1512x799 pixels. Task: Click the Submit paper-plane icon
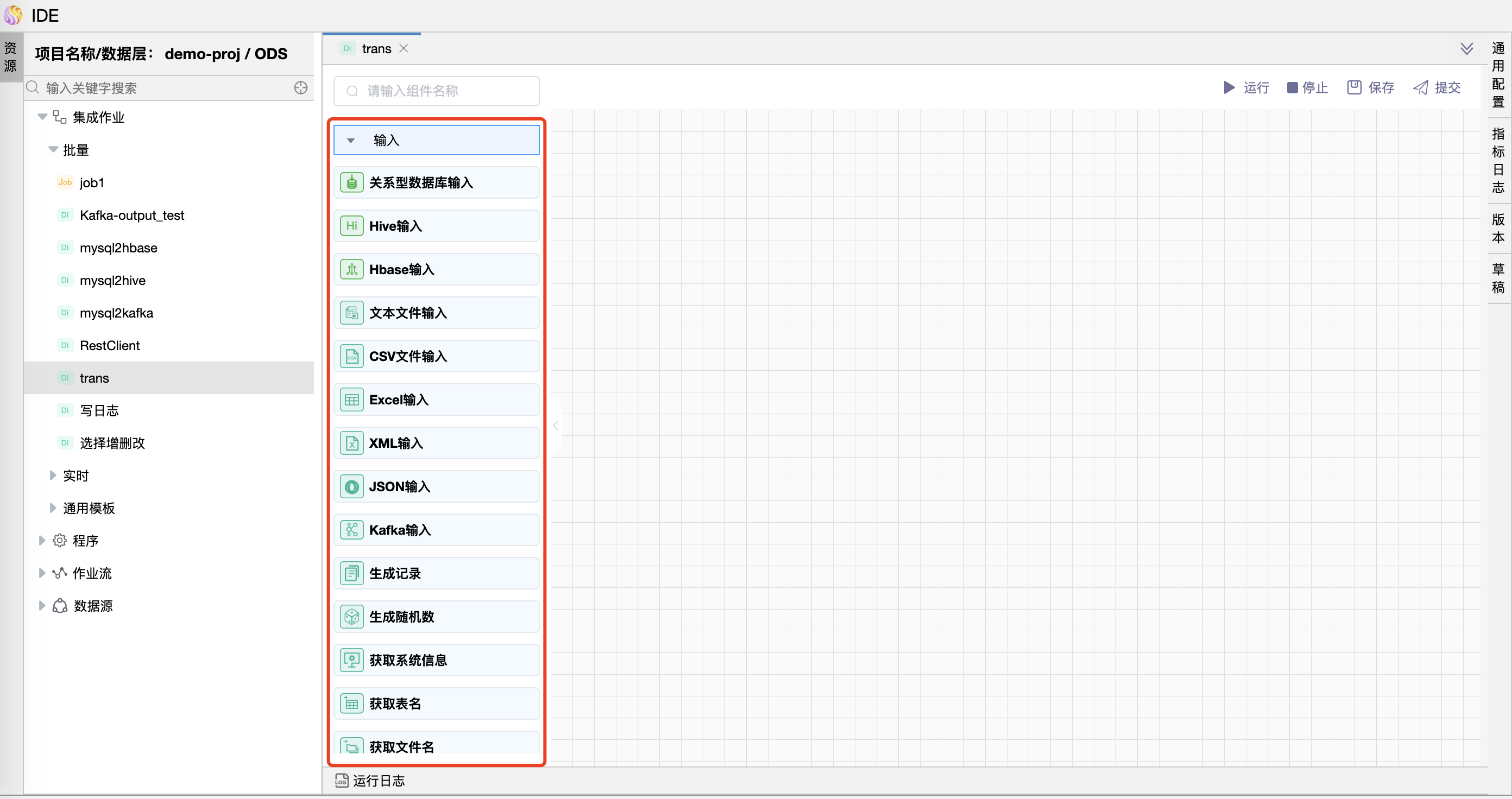click(x=1420, y=88)
